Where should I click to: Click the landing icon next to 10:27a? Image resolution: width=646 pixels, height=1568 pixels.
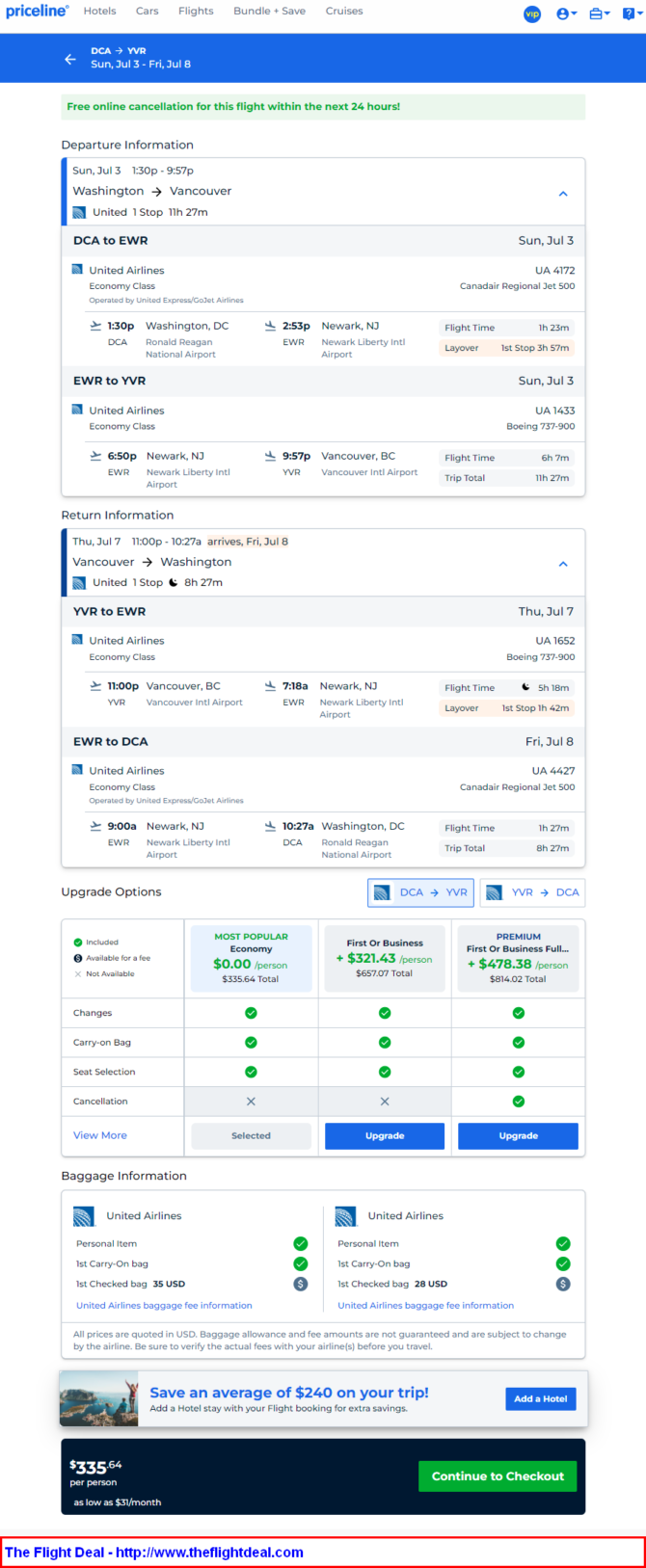coord(270,826)
